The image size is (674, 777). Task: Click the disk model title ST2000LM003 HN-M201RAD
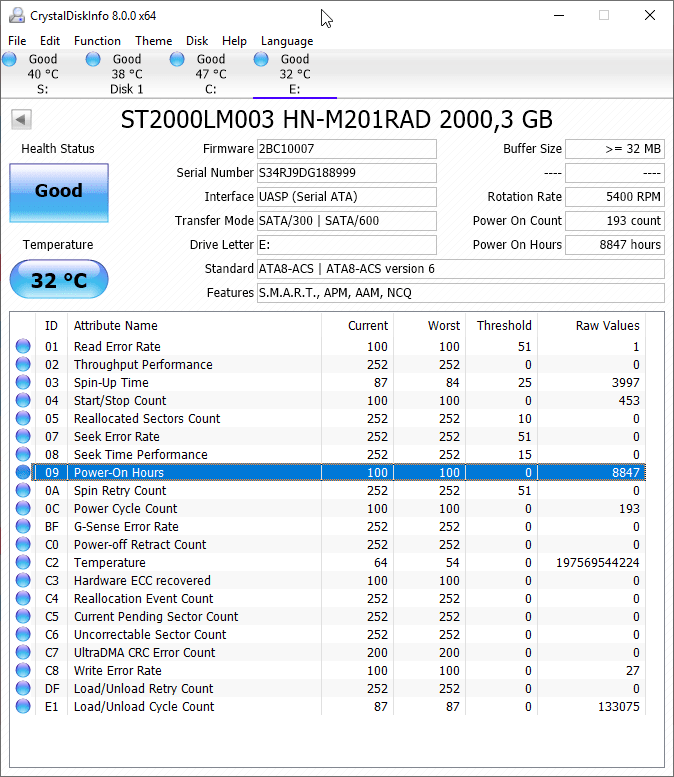[x=337, y=119]
